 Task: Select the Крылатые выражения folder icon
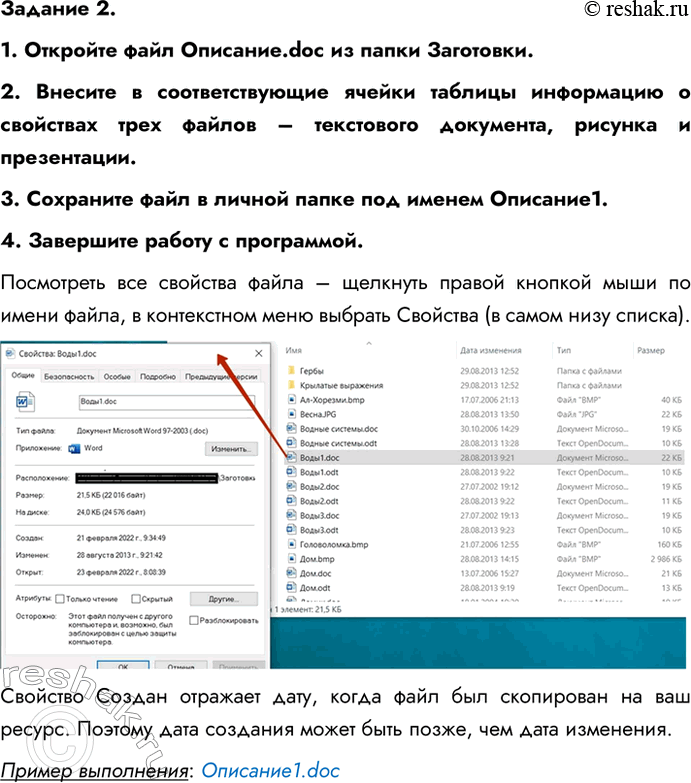pos(290,384)
